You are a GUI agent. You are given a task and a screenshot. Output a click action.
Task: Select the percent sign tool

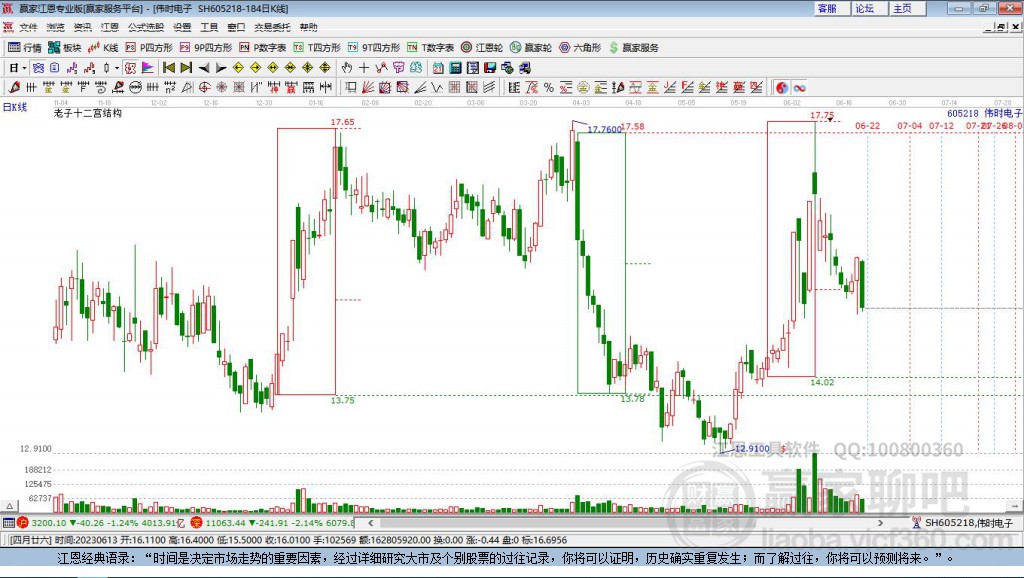(x=549, y=88)
